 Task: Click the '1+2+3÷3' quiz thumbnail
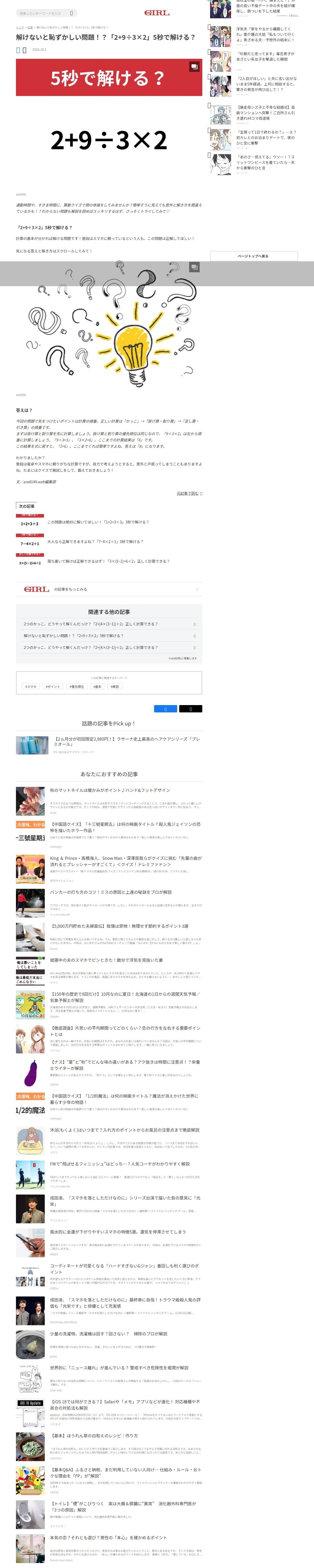tap(30, 522)
